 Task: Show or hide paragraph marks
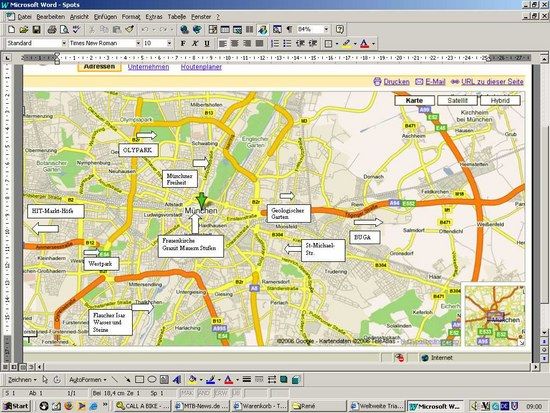click(x=289, y=29)
